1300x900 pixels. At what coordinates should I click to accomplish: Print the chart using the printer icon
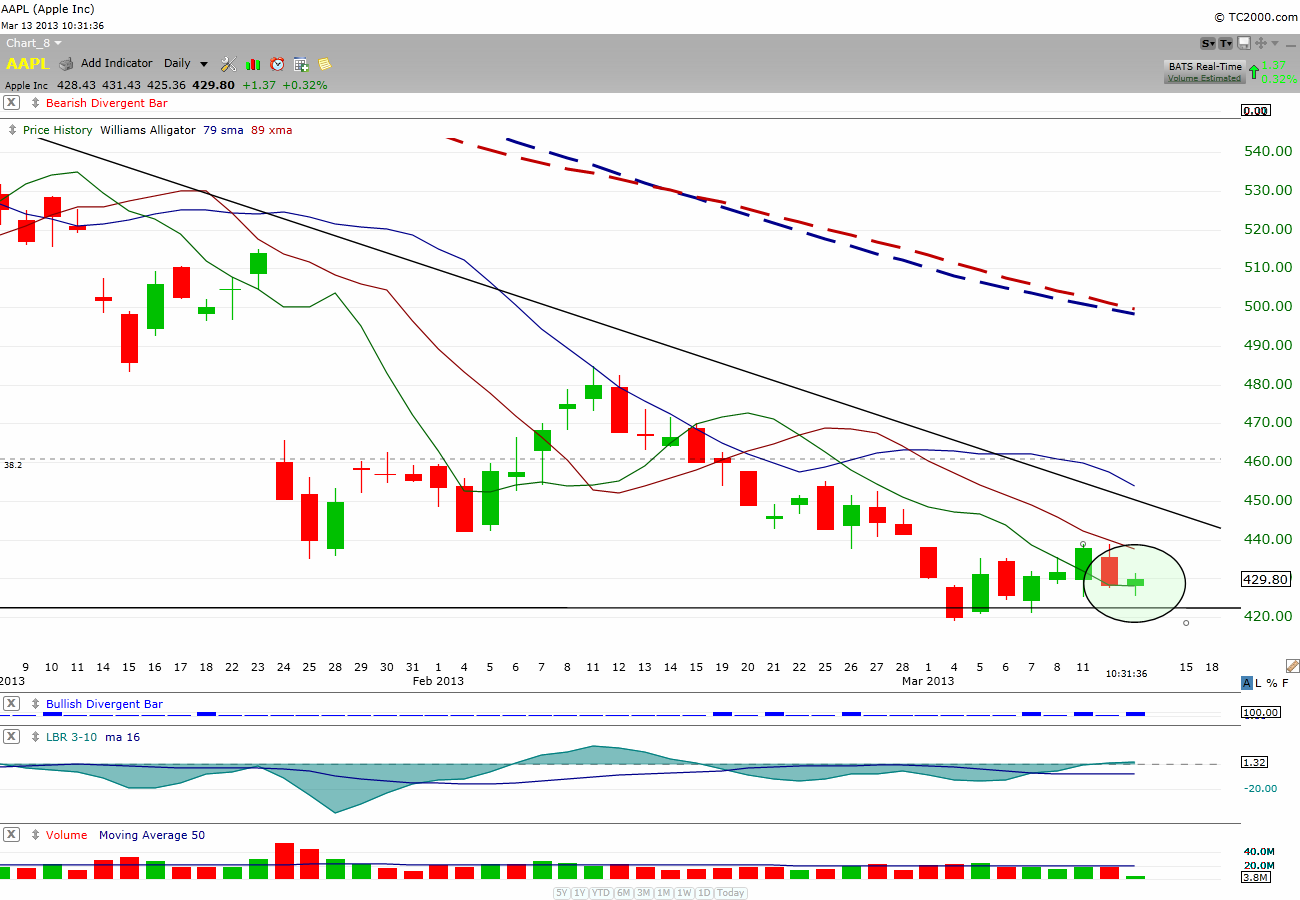click(x=66, y=64)
